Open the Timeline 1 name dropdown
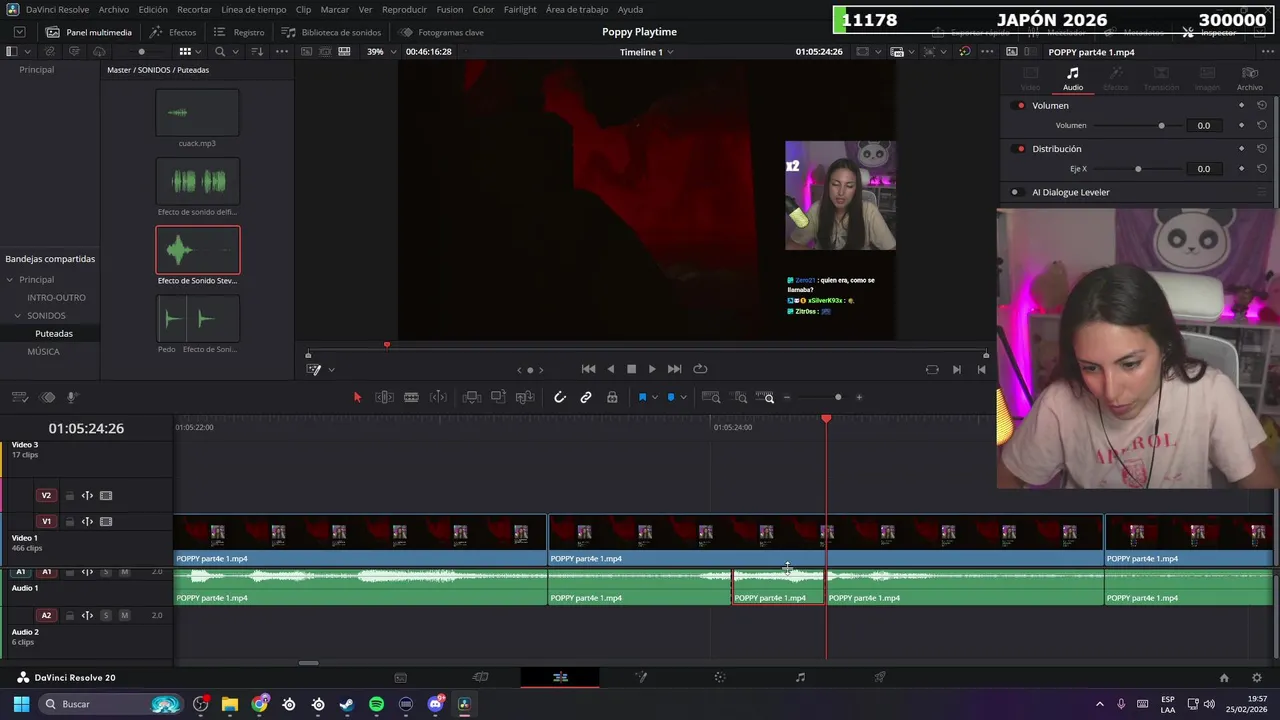 point(646,51)
